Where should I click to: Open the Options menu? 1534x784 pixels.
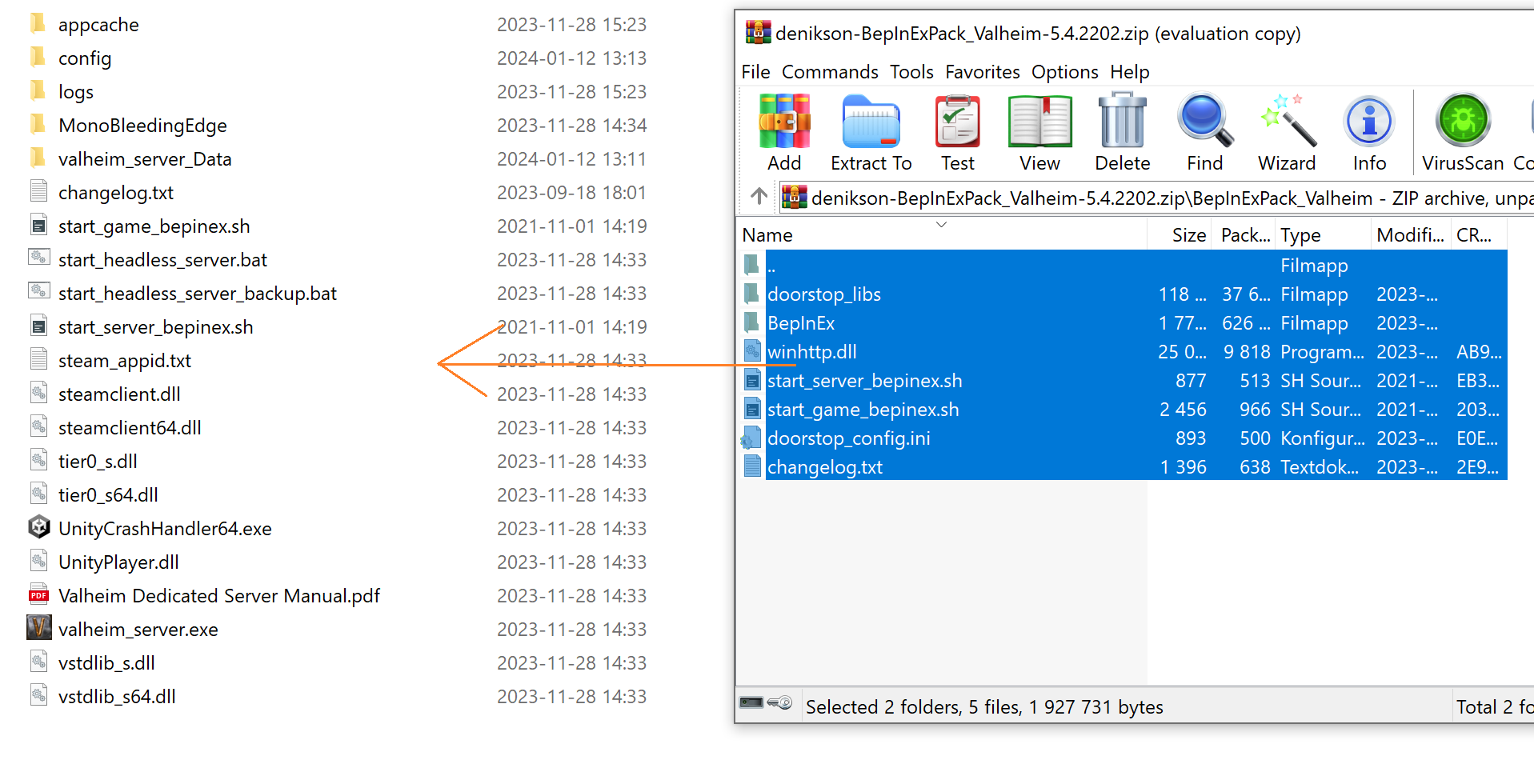point(1064,72)
